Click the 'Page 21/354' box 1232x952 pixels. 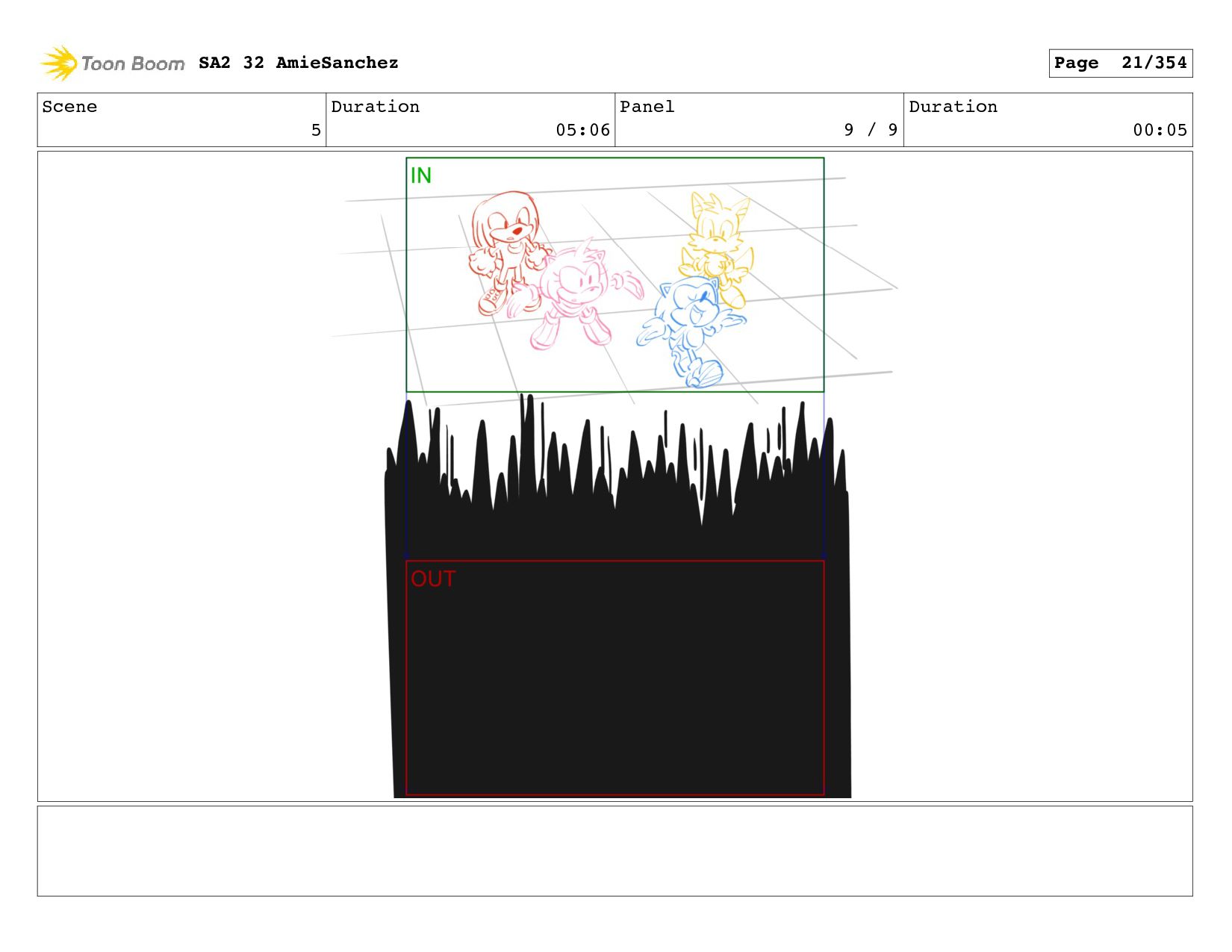click(x=1120, y=63)
